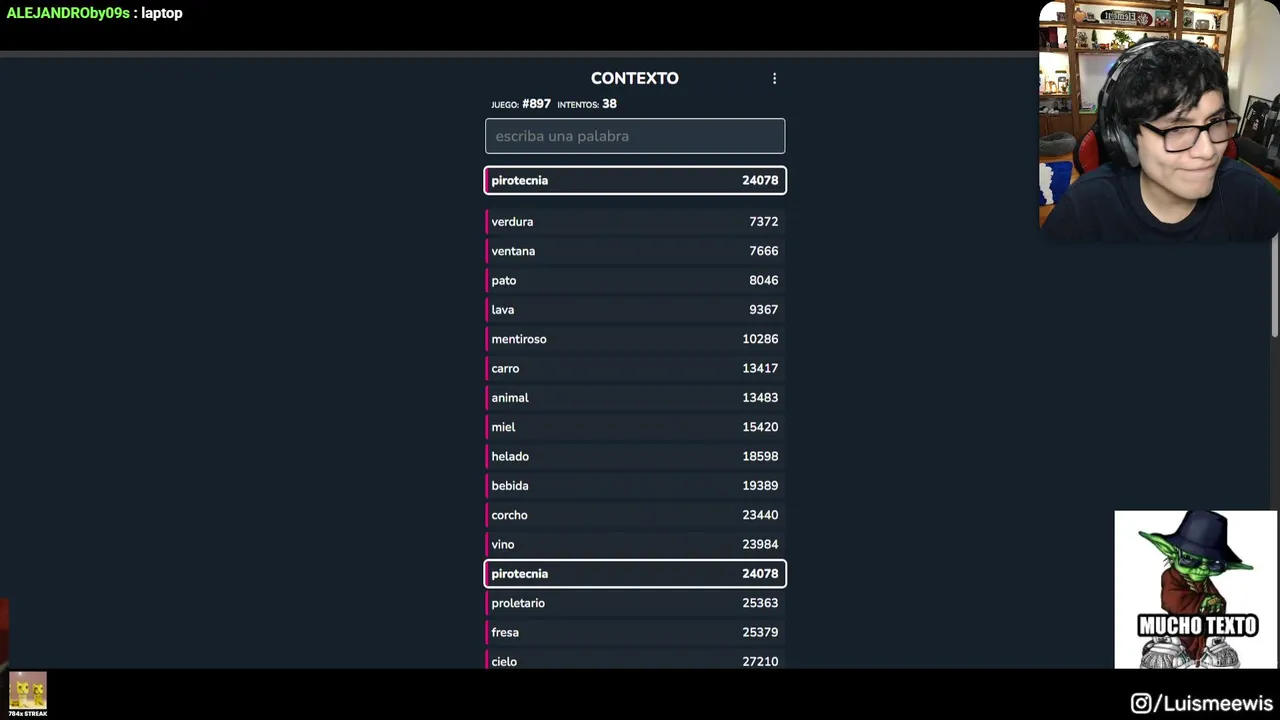Select the vino guess row

(635, 545)
